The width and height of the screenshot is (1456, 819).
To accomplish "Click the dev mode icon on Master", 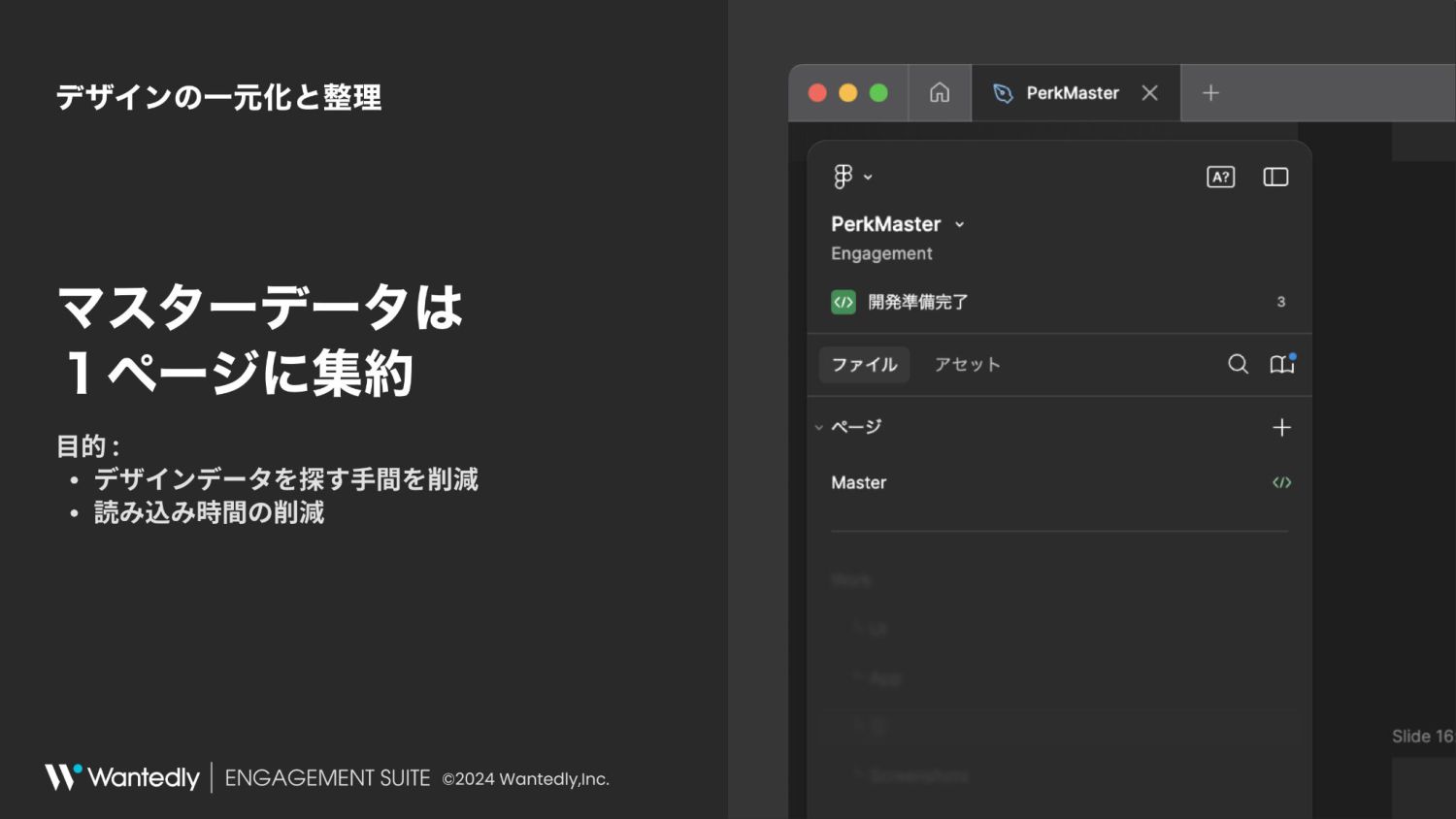I will (x=1282, y=482).
